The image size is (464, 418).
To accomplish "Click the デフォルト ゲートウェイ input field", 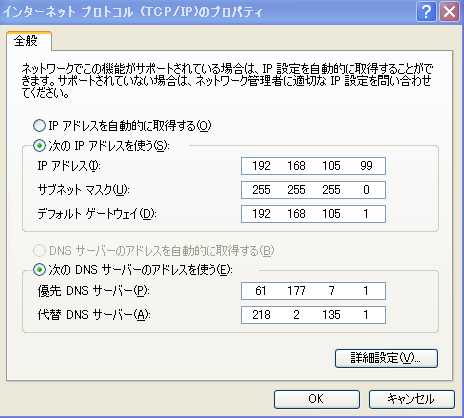I will (x=313, y=214).
